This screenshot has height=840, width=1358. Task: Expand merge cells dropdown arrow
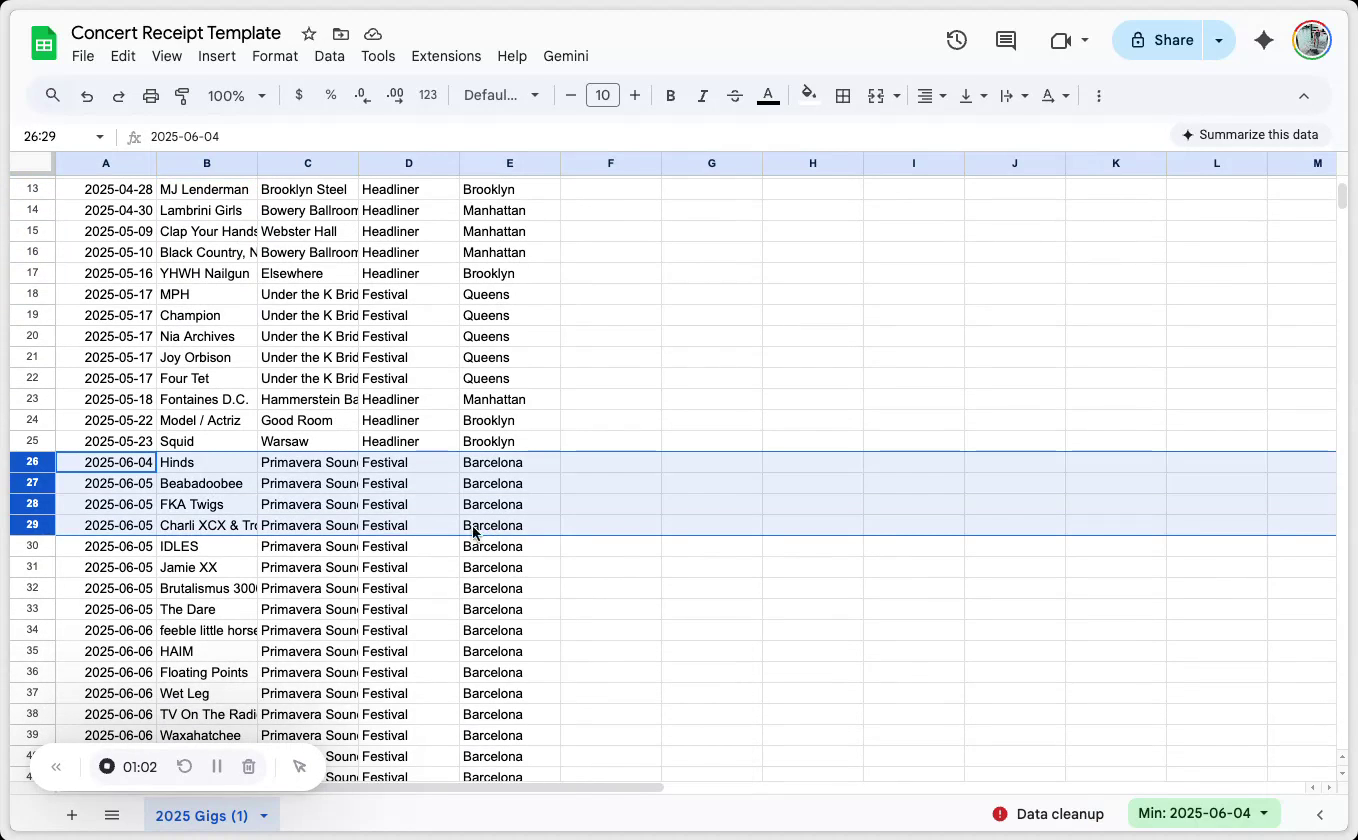[x=897, y=96]
